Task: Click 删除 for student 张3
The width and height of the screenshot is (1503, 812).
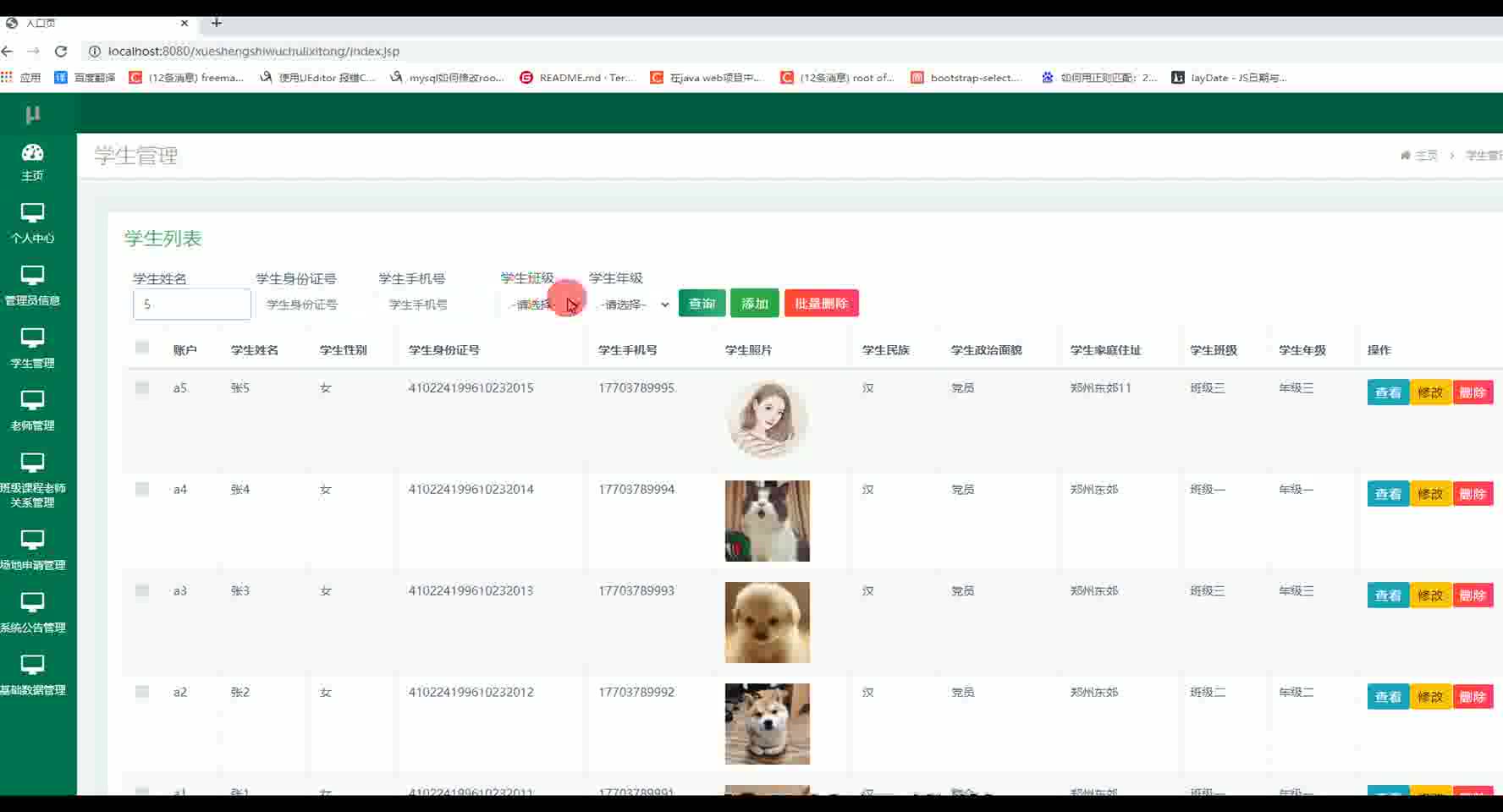Action: [x=1473, y=595]
